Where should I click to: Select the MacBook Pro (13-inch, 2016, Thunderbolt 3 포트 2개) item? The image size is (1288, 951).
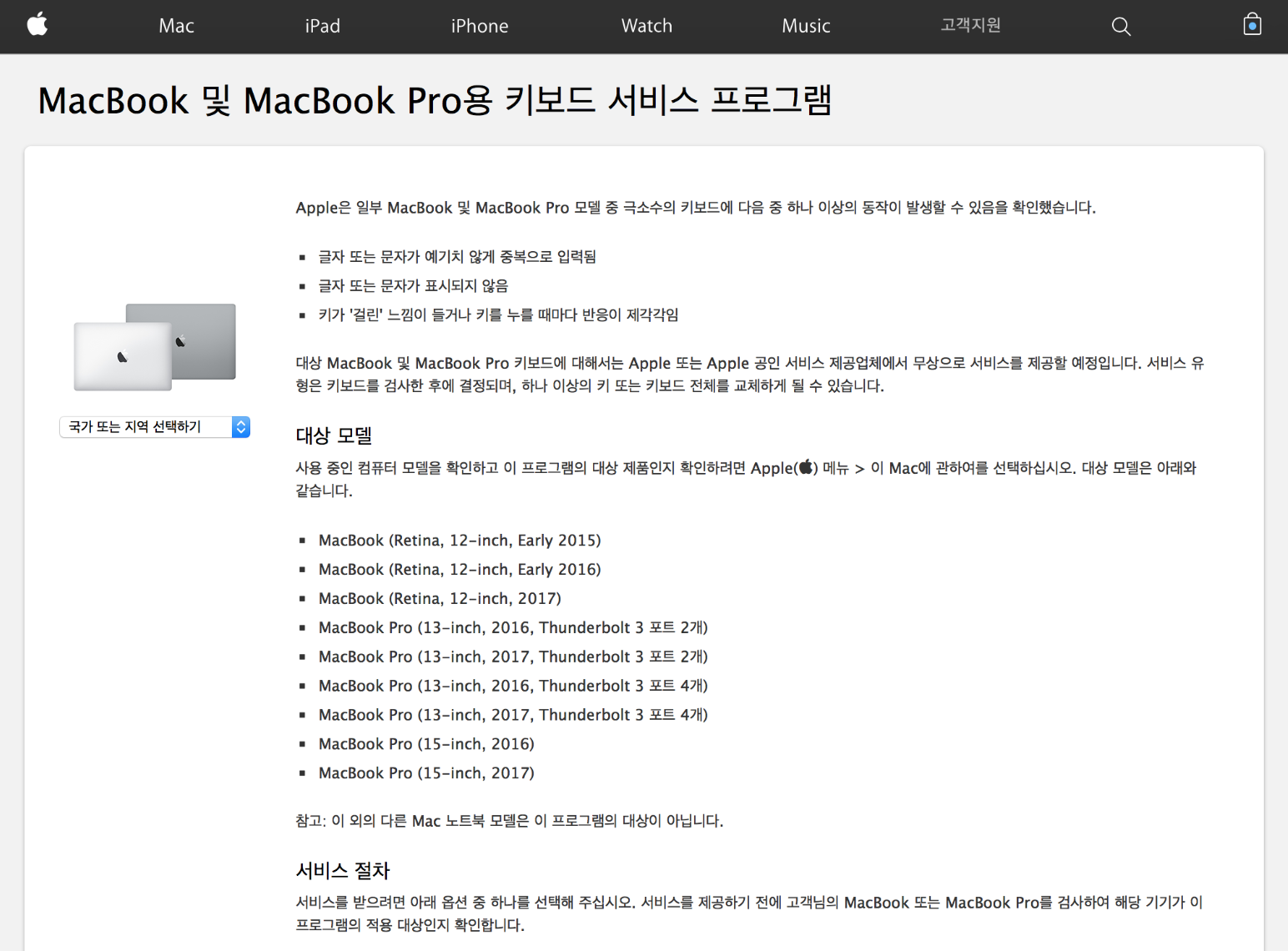[512, 627]
